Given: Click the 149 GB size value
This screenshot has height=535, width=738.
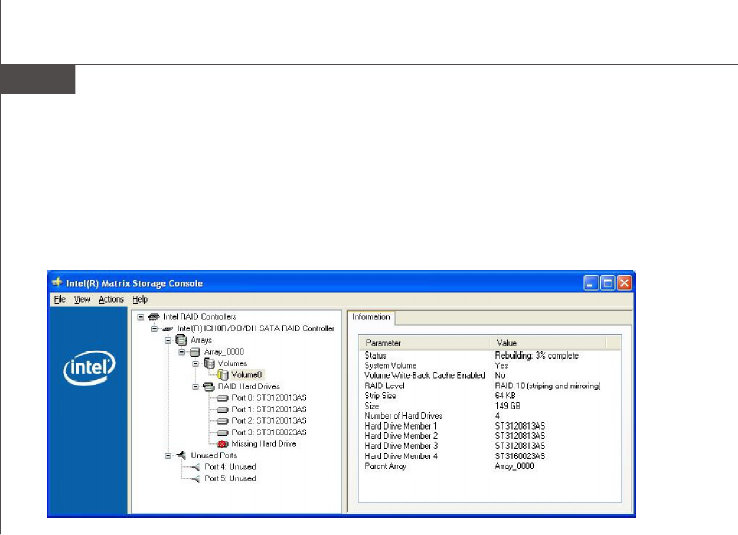Looking at the screenshot, I should 507,406.
